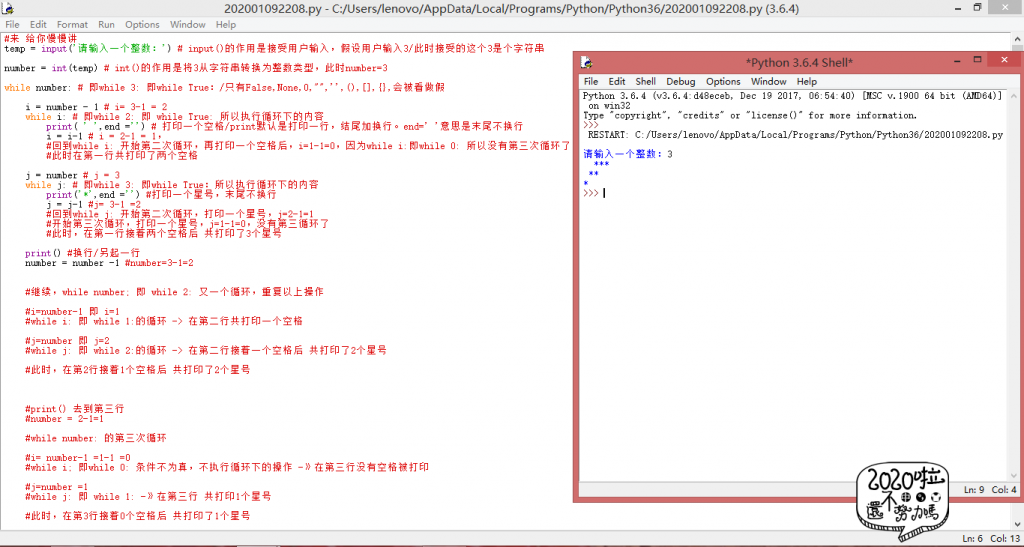The image size is (1024, 547).
Task: Open the editor's File menu
Action: tap(13, 24)
